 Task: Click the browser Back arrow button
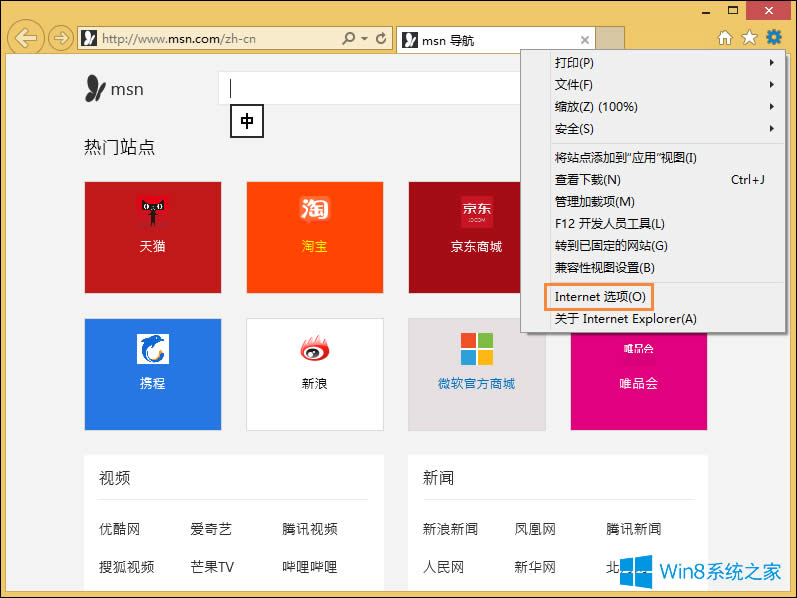tap(25, 38)
